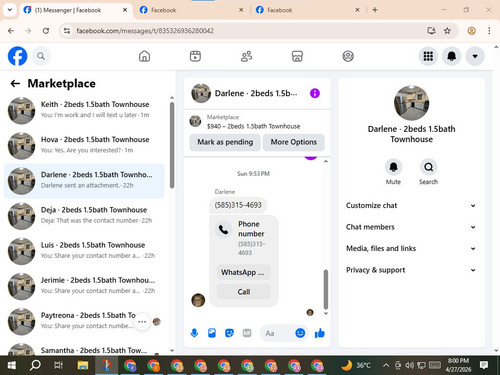Choose a GIF icon

(247, 333)
